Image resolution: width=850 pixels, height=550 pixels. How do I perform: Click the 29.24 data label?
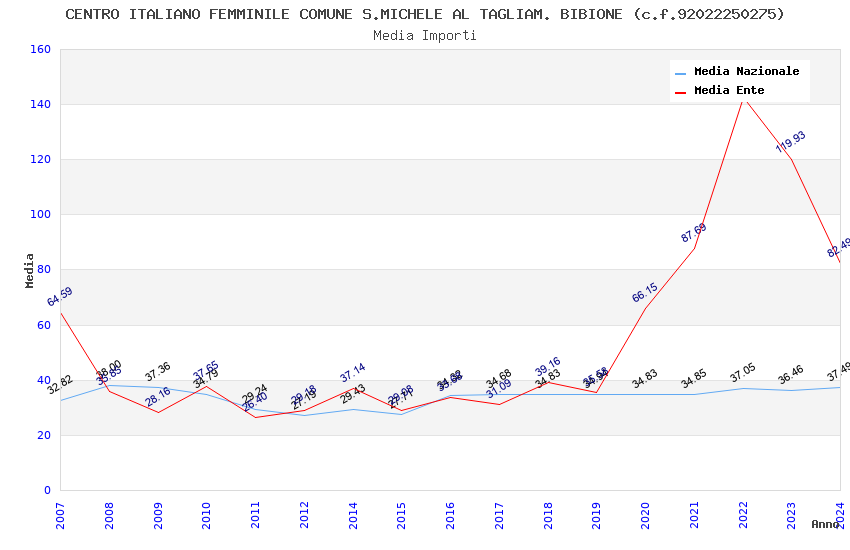tap(255, 393)
